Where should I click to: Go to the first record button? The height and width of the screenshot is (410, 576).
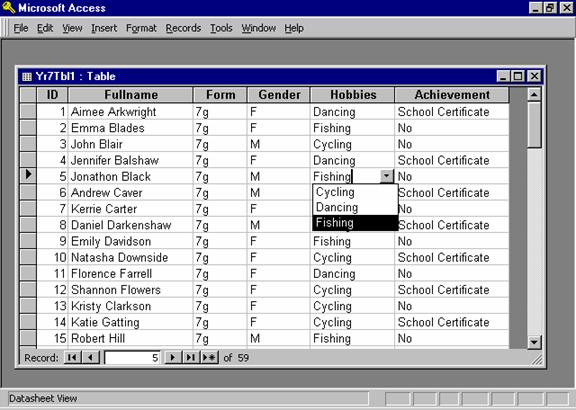72,357
